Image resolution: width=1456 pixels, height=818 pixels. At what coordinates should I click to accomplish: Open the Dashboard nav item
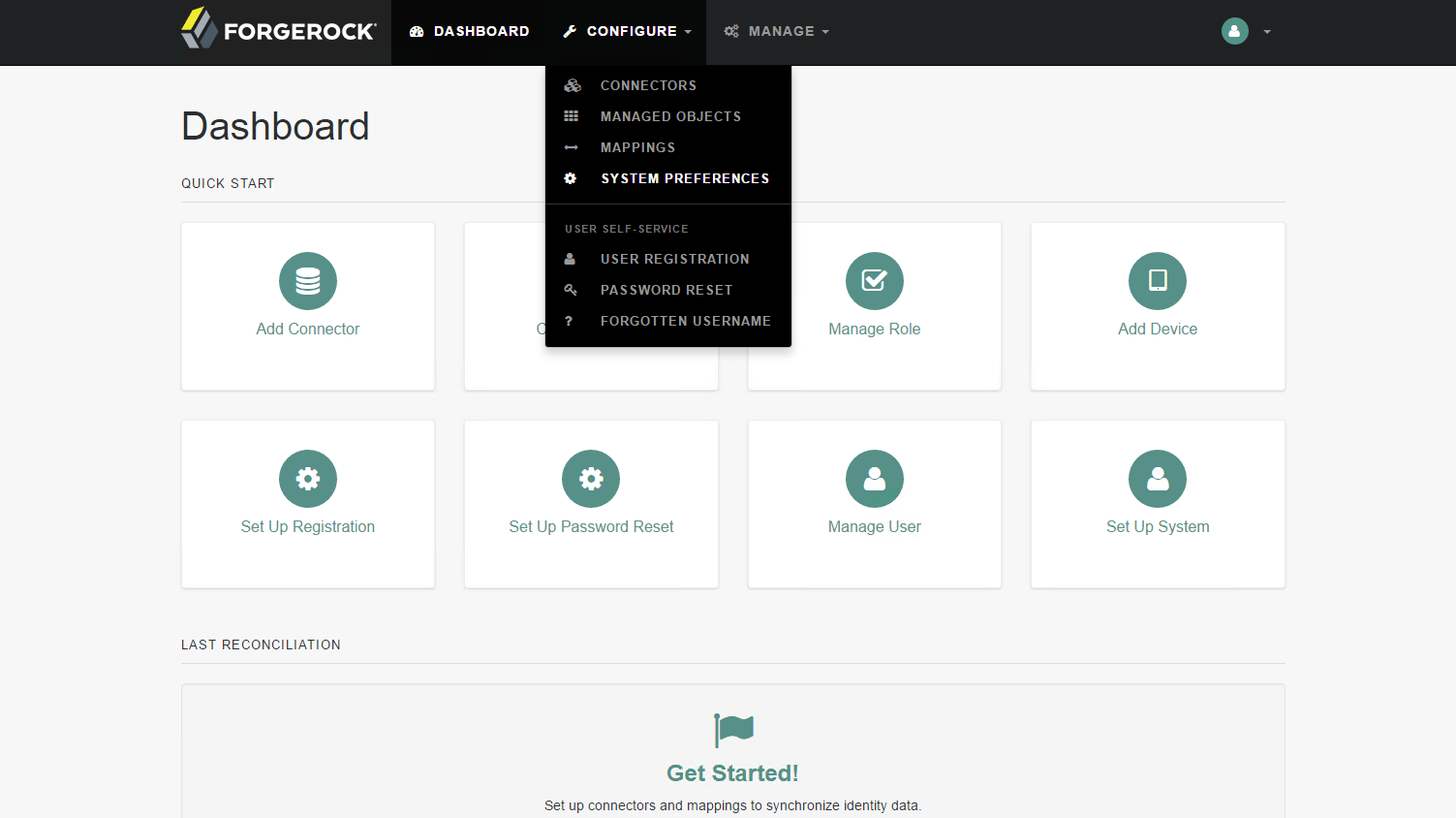click(x=470, y=32)
